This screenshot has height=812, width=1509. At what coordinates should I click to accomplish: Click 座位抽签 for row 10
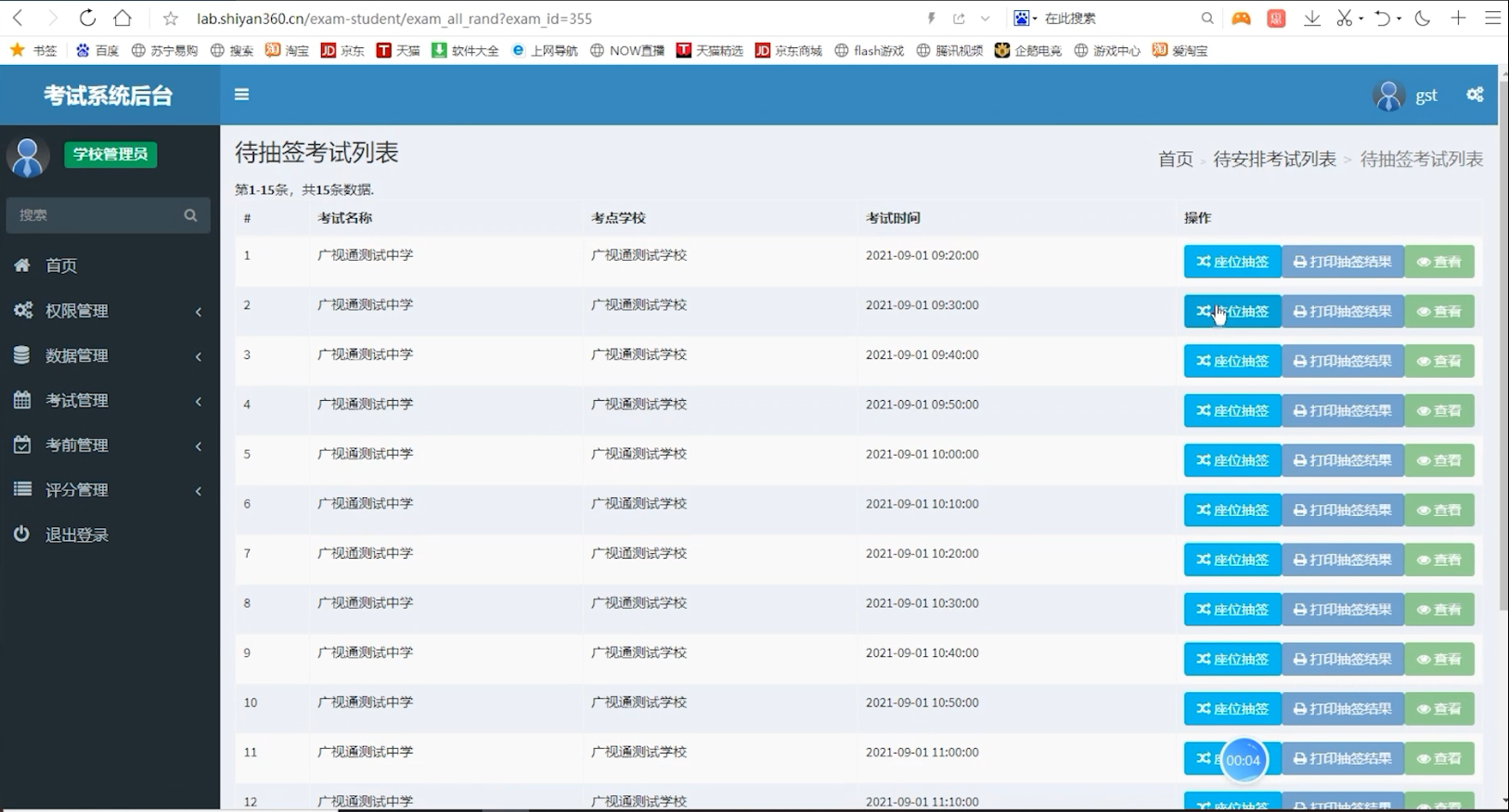[x=1232, y=709]
